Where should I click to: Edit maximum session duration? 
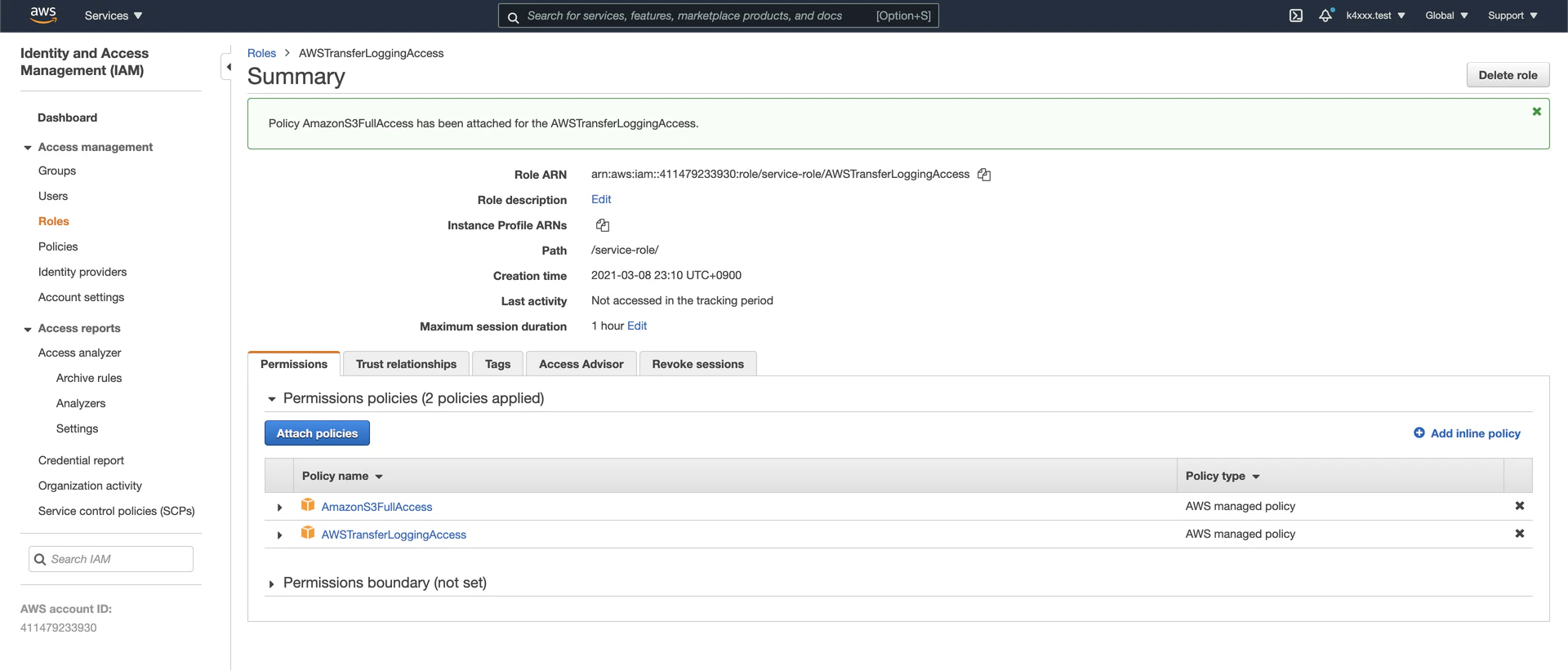pos(637,326)
